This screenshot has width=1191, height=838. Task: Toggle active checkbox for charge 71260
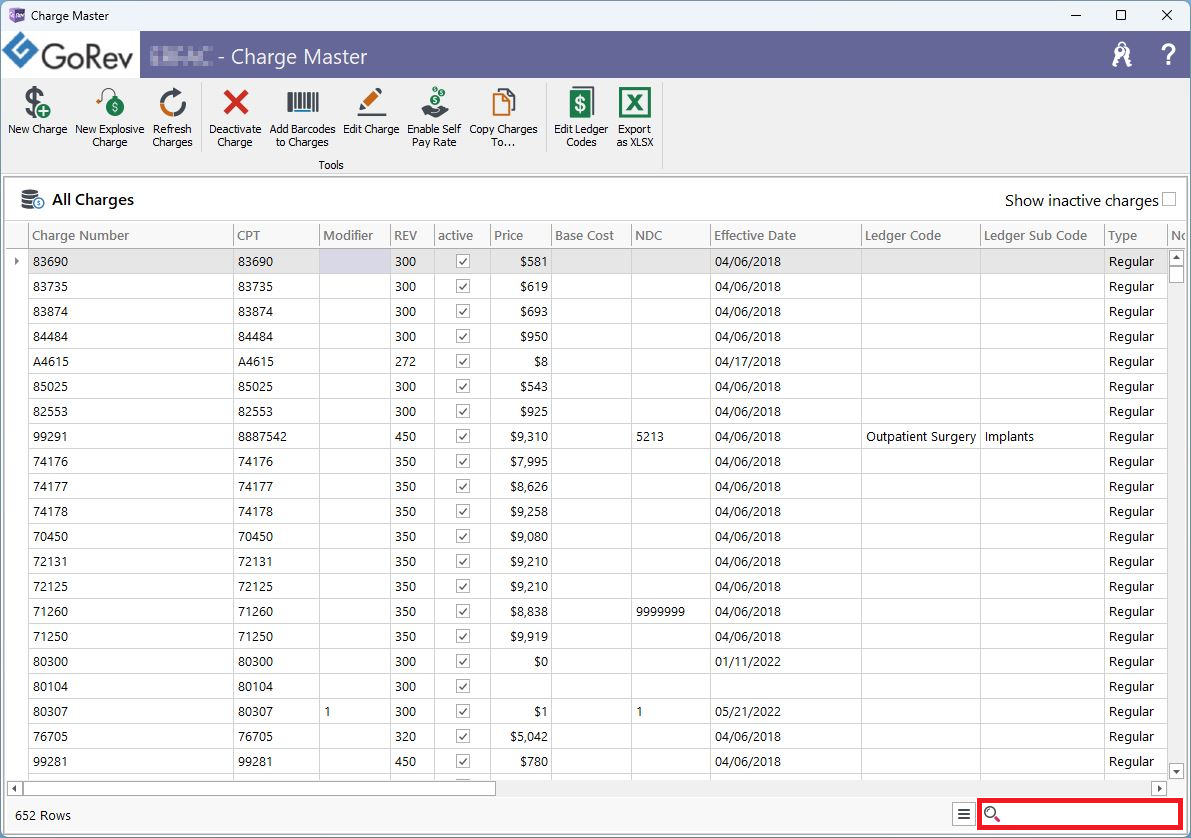(463, 612)
